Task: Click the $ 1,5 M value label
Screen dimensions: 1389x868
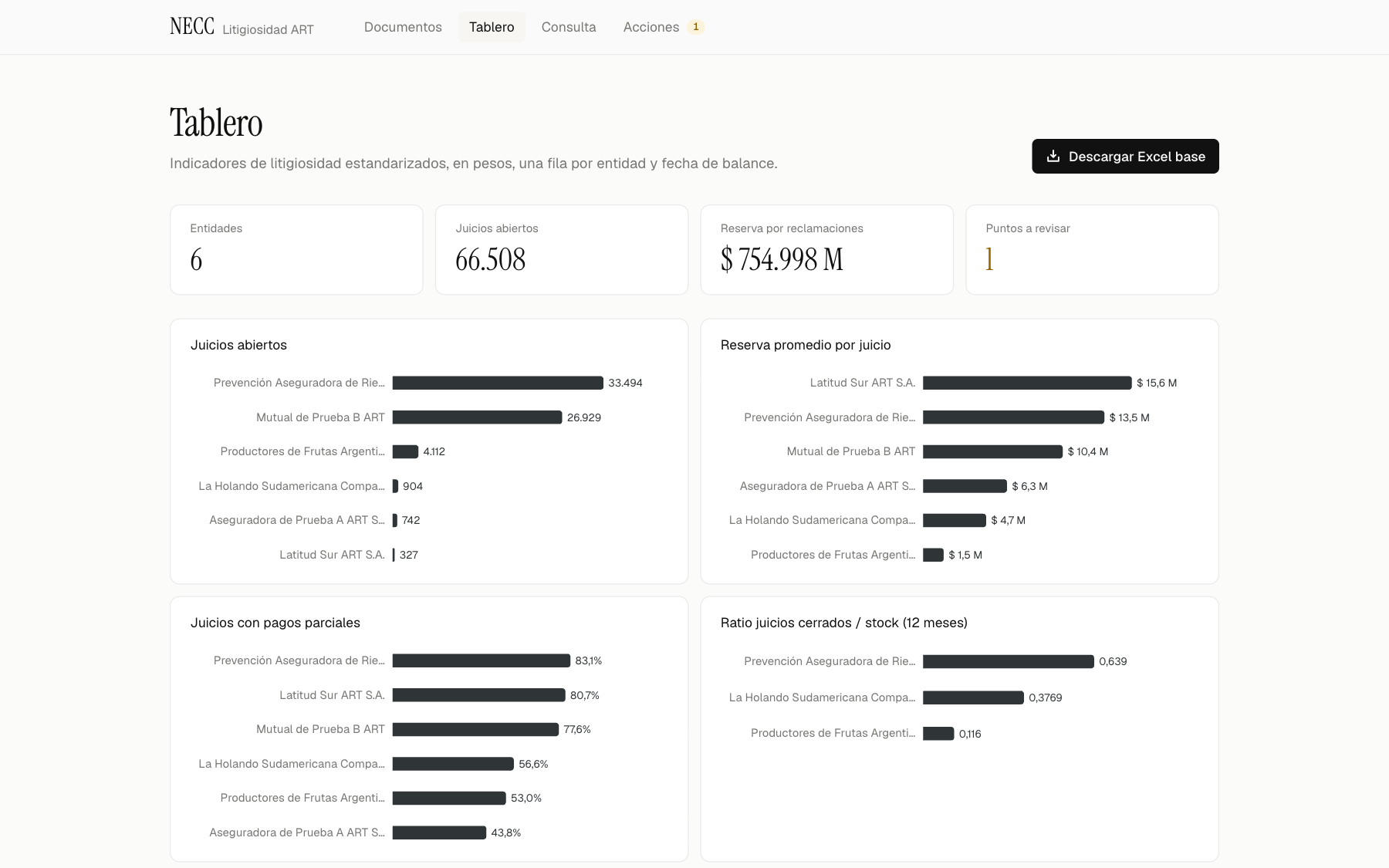Action: coord(965,555)
